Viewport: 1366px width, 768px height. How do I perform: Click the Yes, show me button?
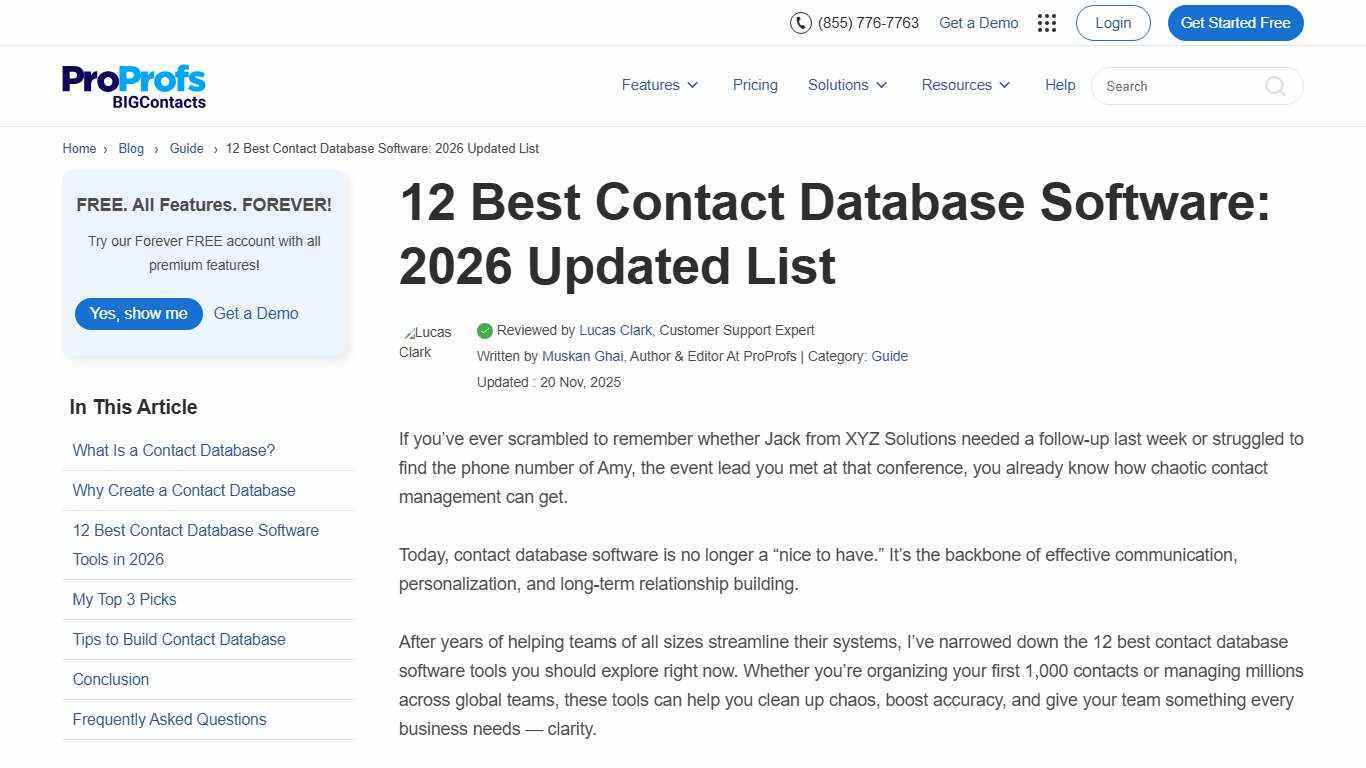click(x=138, y=313)
